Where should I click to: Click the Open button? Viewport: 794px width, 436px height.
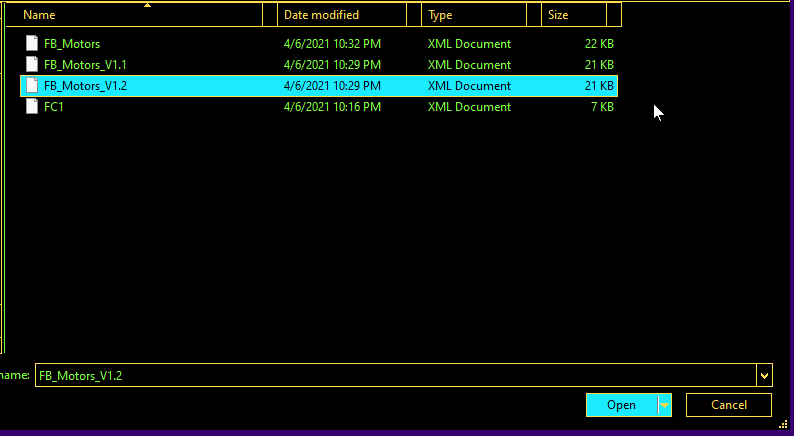pyautogui.click(x=621, y=405)
